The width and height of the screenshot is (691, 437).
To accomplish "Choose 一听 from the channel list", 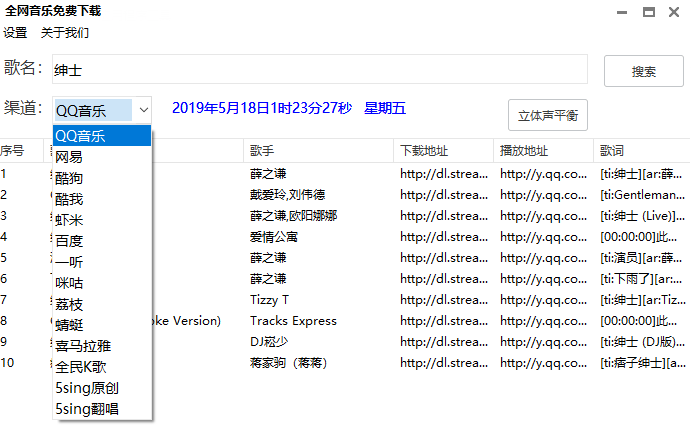I will click(102, 262).
